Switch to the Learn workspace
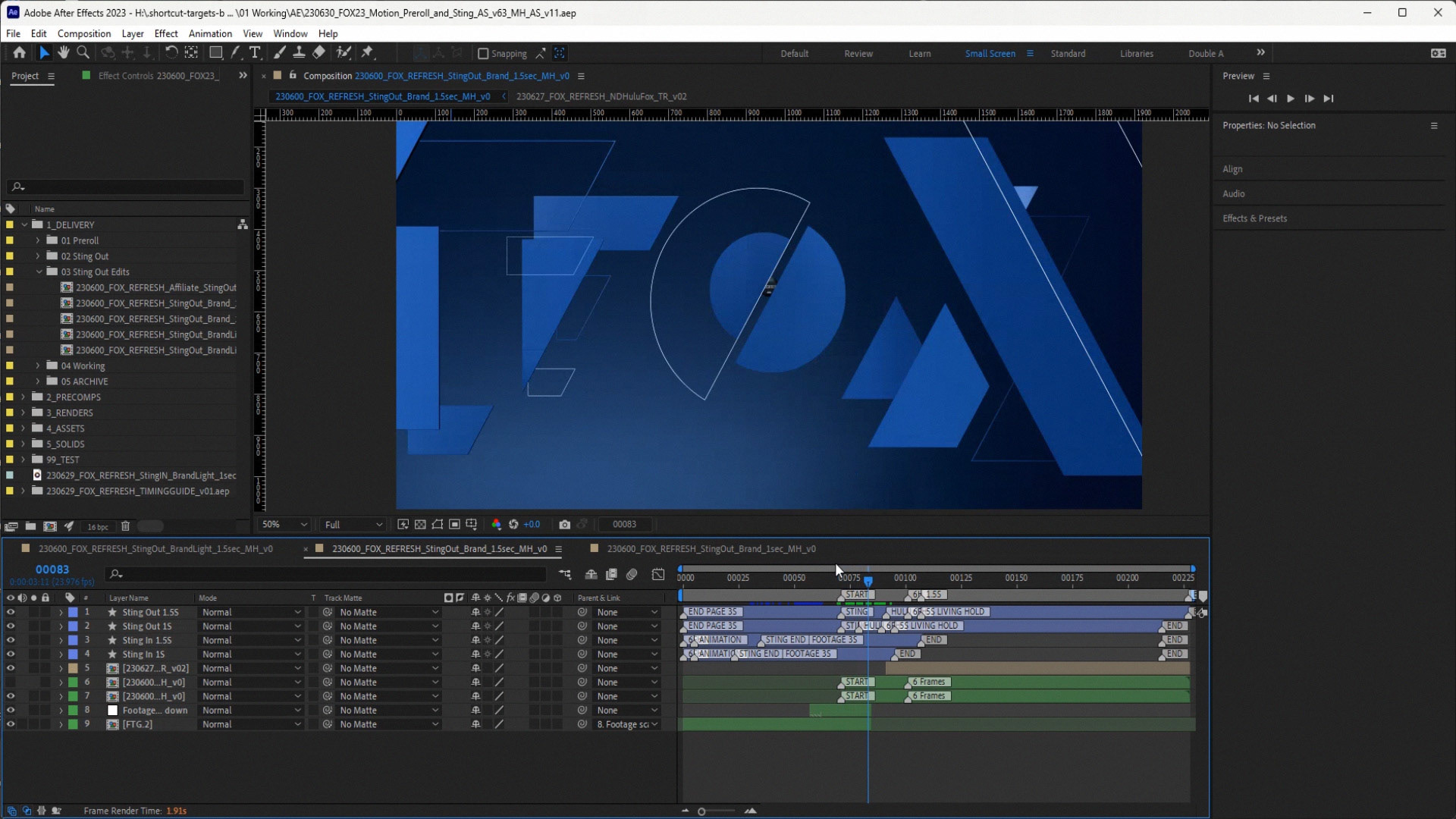Image resolution: width=1456 pixels, height=819 pixels. [x=919, y=53]
